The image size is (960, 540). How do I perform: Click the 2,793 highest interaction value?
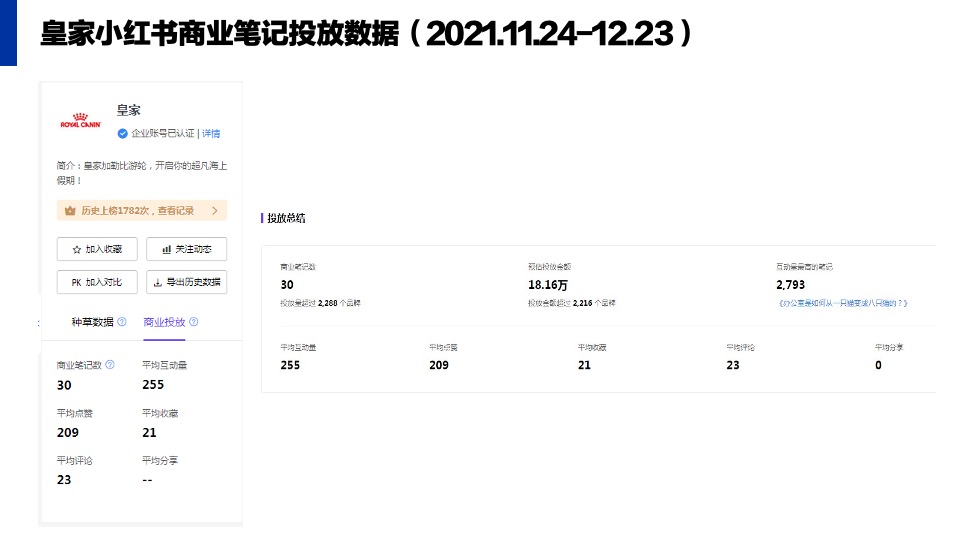point(790,285)
